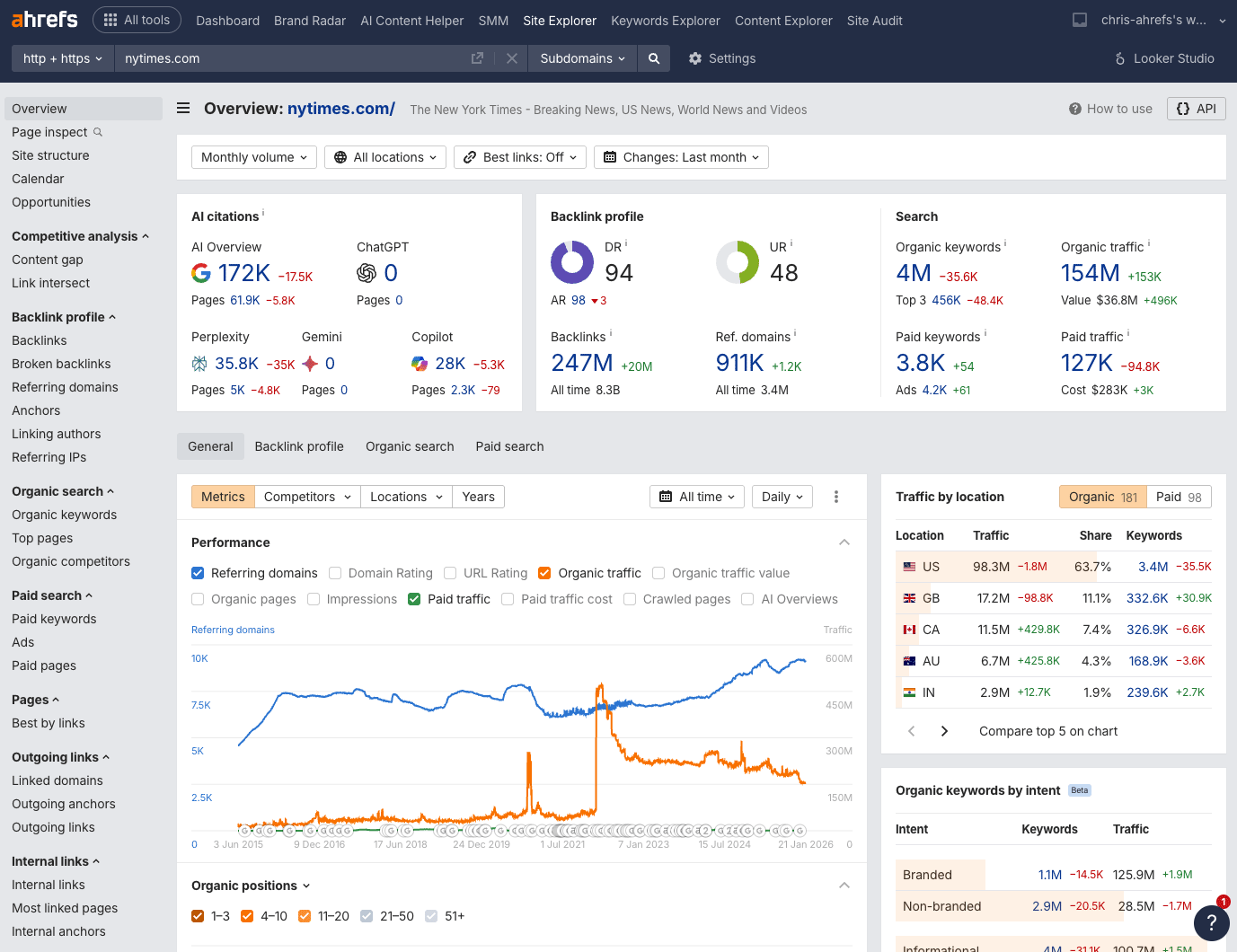The height and width of the screenshot is (952, 1237).
Task: Open the floating help question mark
Action: [1212, 922]
